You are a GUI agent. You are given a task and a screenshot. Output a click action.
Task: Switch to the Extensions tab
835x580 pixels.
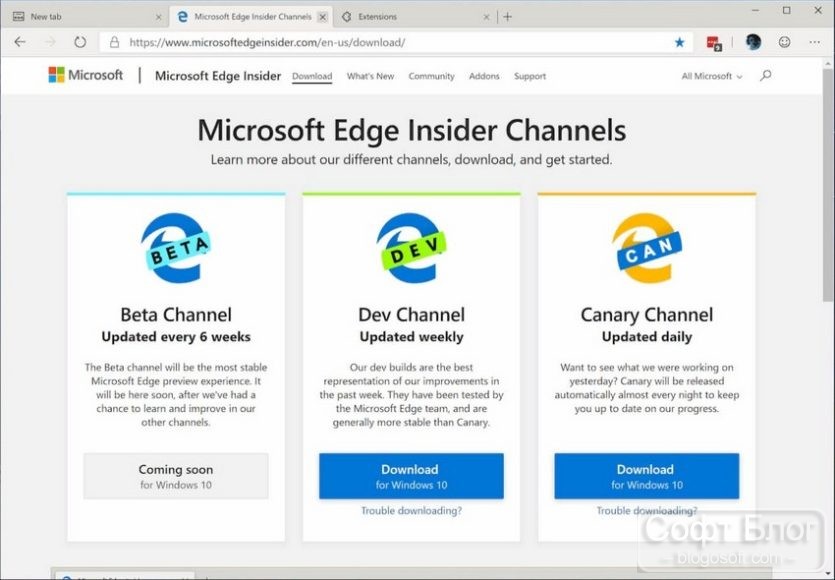415,17
